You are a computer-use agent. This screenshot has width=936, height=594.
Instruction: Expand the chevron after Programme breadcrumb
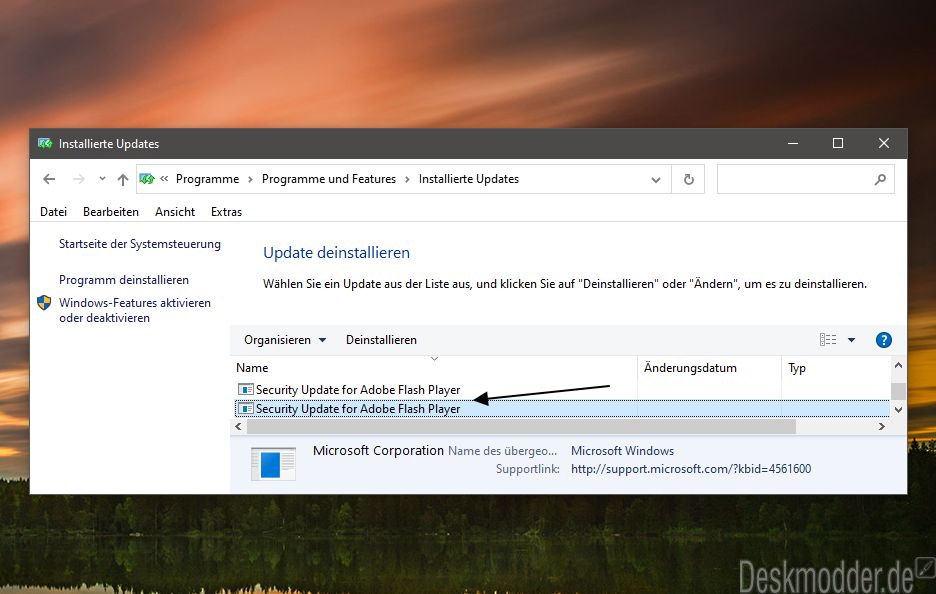(x=250, y=180)
